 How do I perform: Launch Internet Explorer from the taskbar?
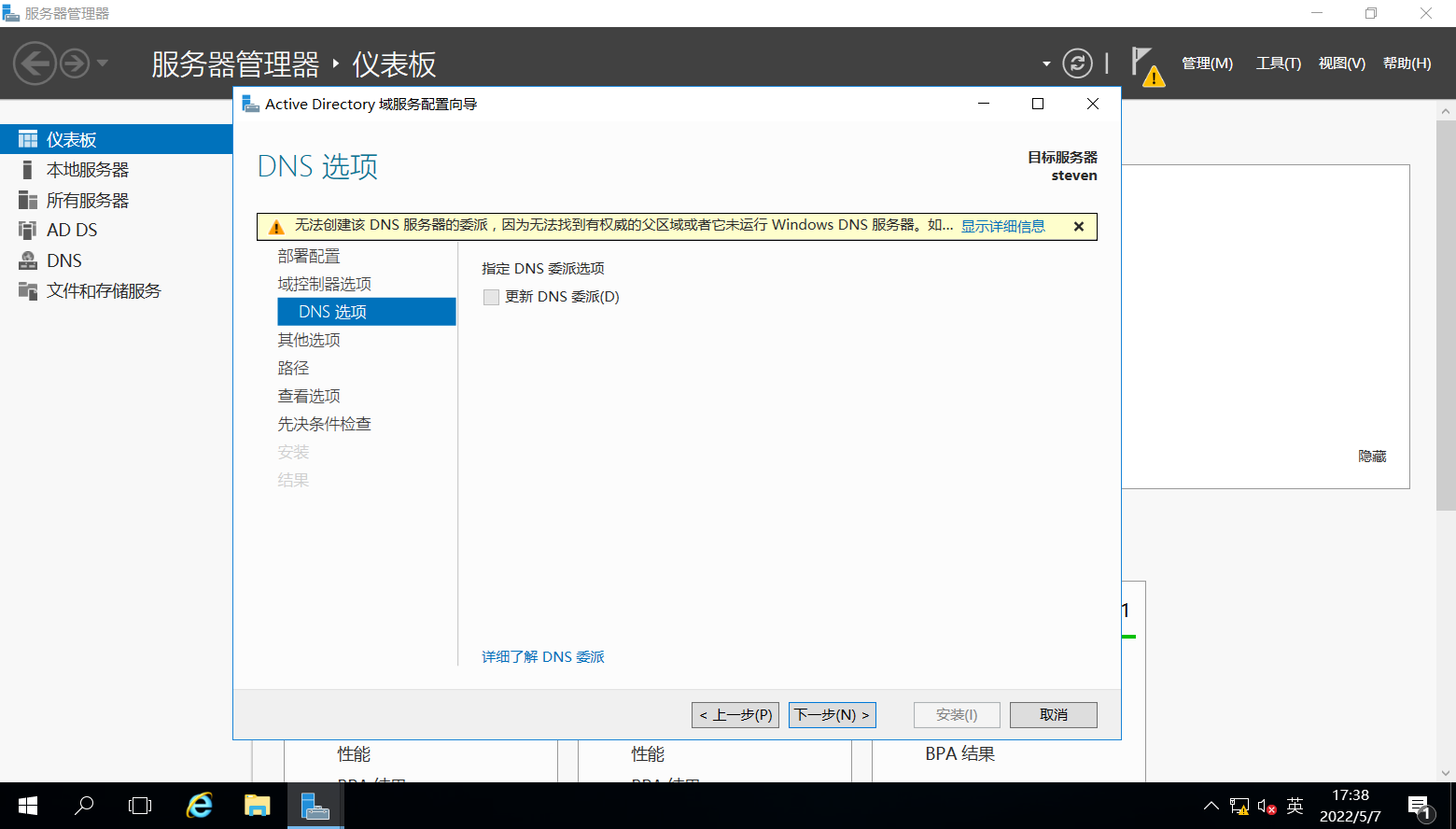pyautogui.click(x=199, y=806)
